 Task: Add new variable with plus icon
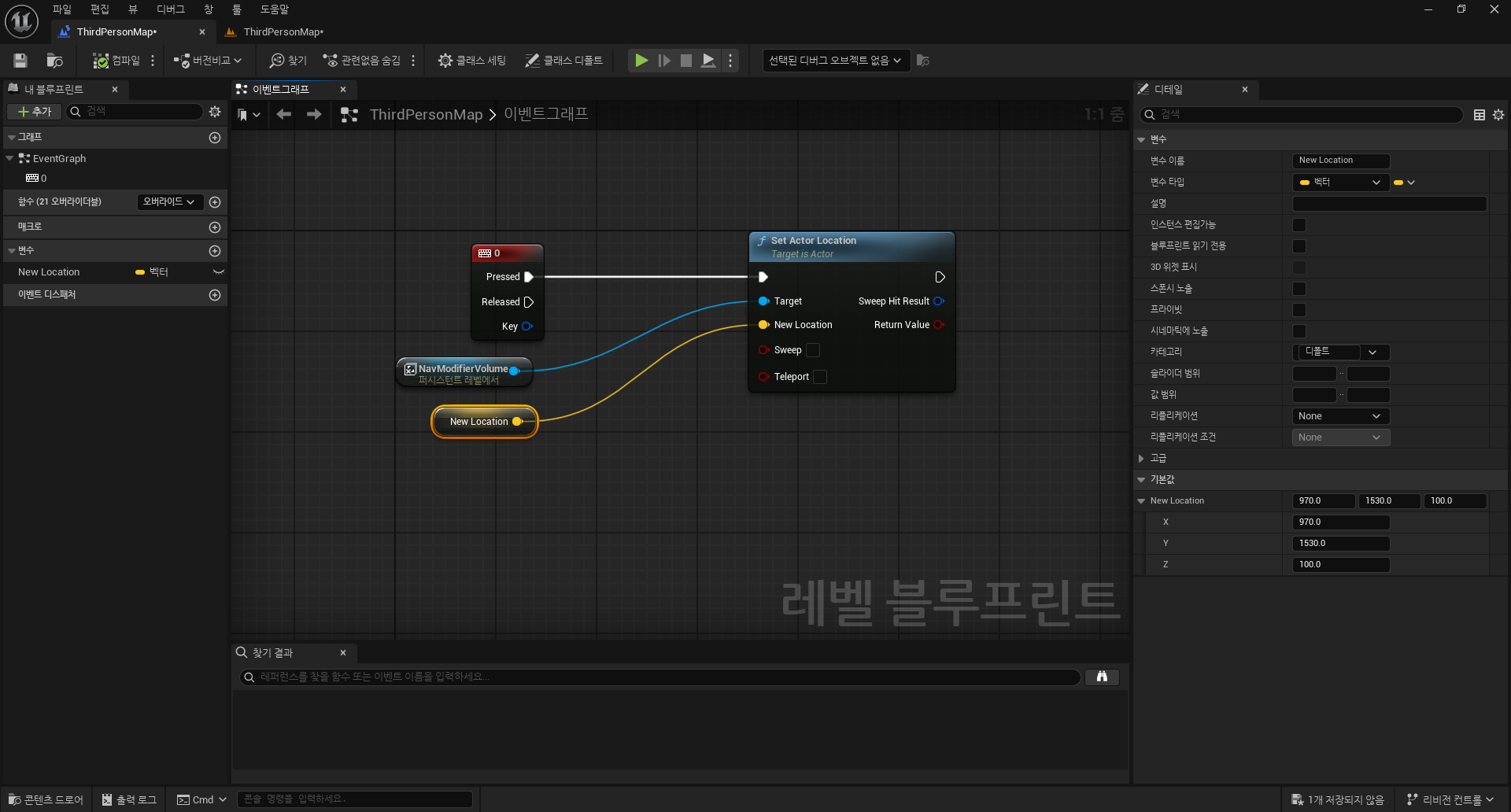215,251
